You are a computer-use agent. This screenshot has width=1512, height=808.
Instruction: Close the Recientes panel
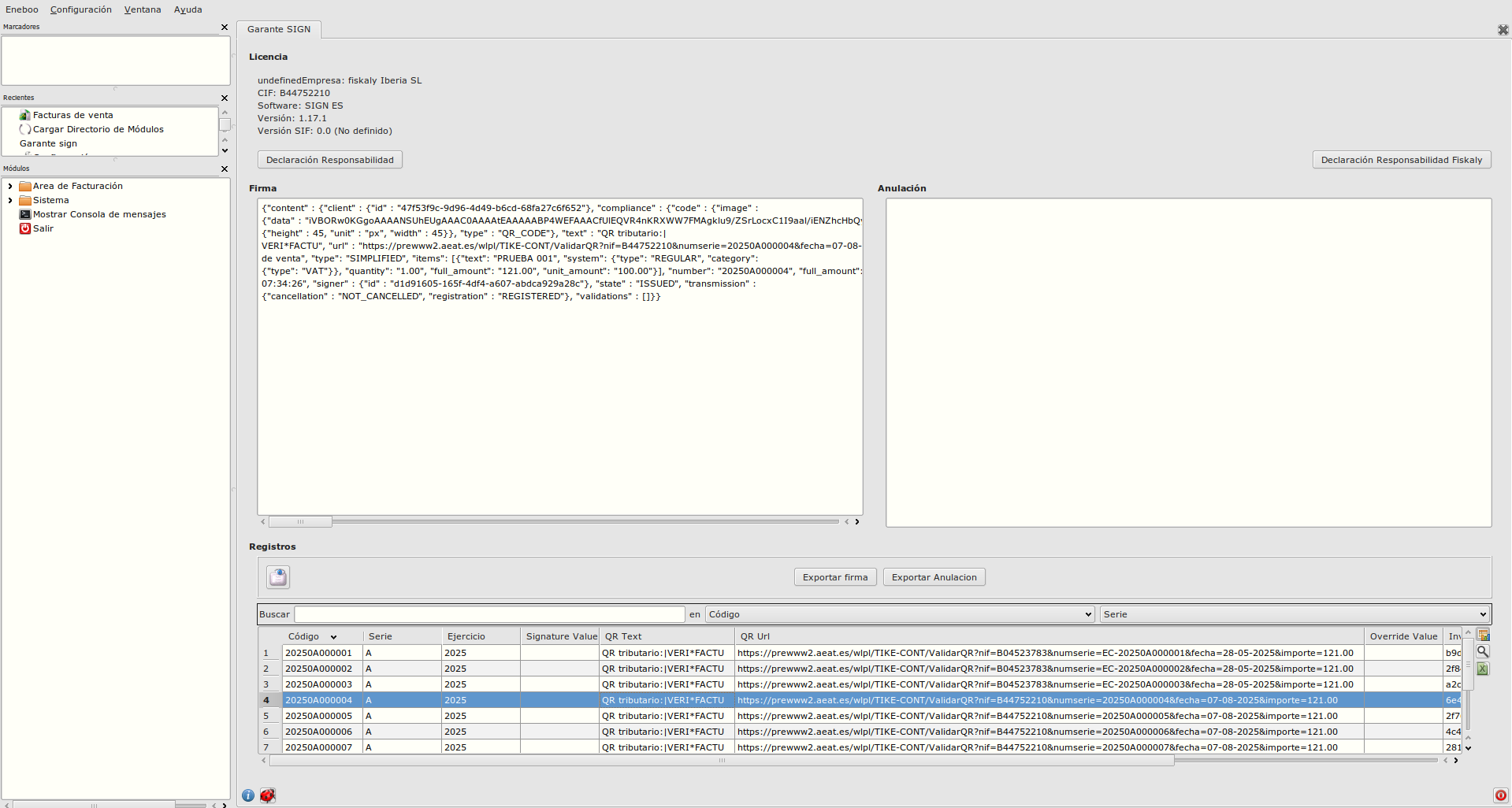(x=225, y=98)
